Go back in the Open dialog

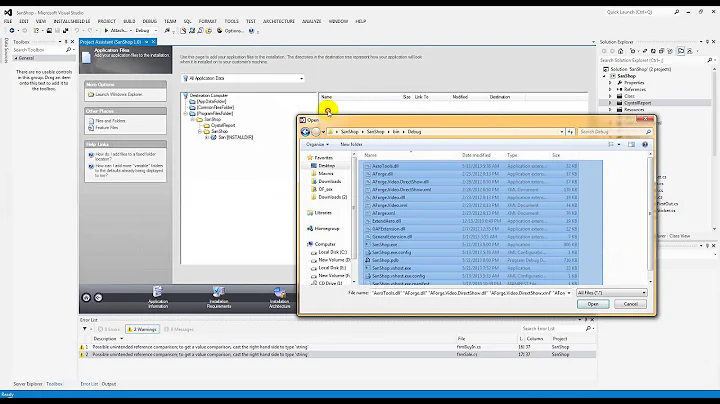click(x=305, y=132)
